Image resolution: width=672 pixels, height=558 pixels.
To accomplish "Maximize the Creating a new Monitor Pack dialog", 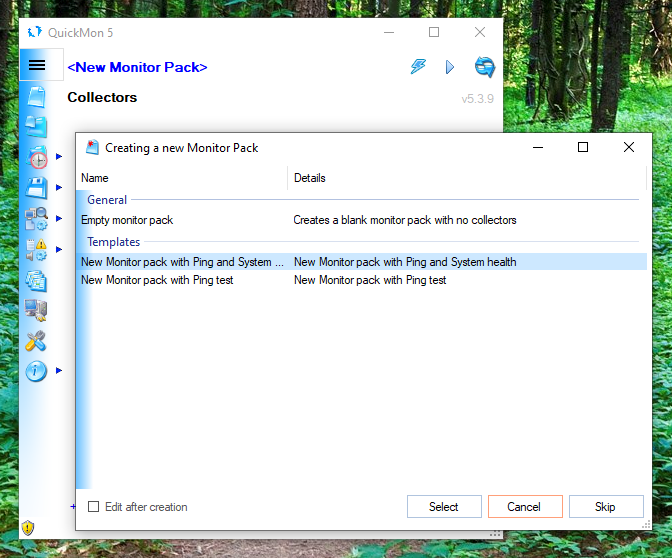I will pos(583,147).
